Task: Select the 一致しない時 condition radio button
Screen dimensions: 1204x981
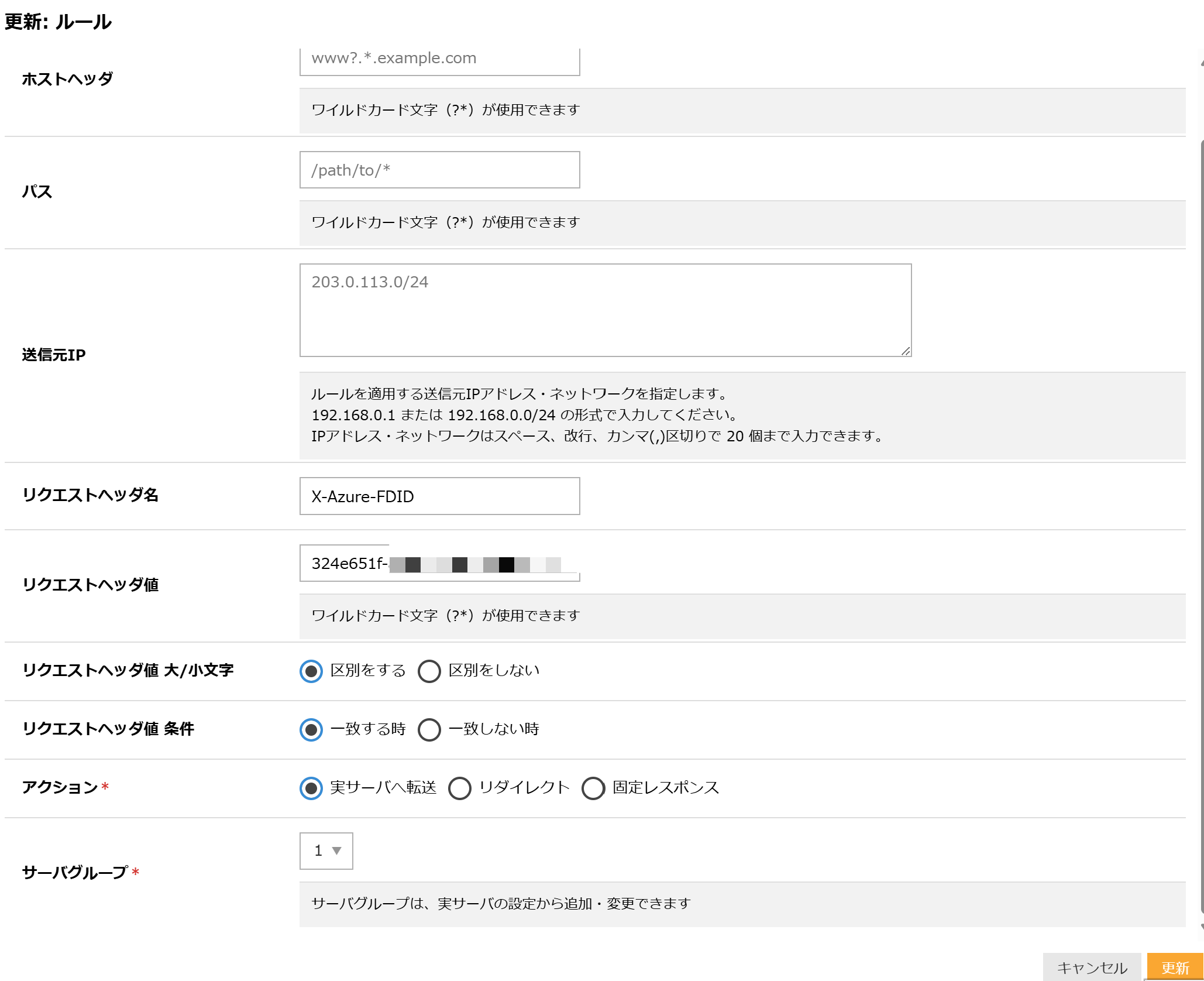Action: click(429, 729)
